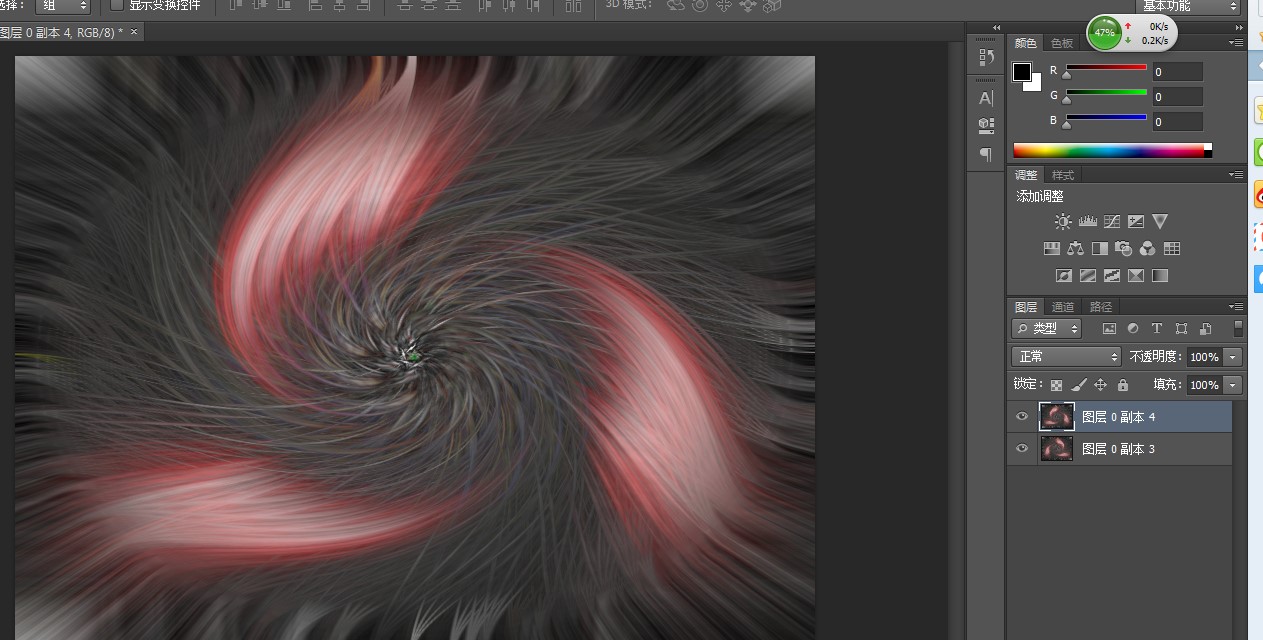1263x640 pixels.
Task: Close the 图层 0 副本 4 document tab
Action: click(134, 32)
